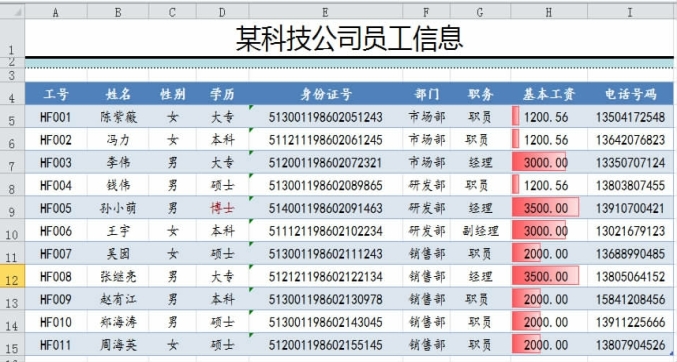
Task: Click the 性别 header cell
Action: [x=172, y=94]
